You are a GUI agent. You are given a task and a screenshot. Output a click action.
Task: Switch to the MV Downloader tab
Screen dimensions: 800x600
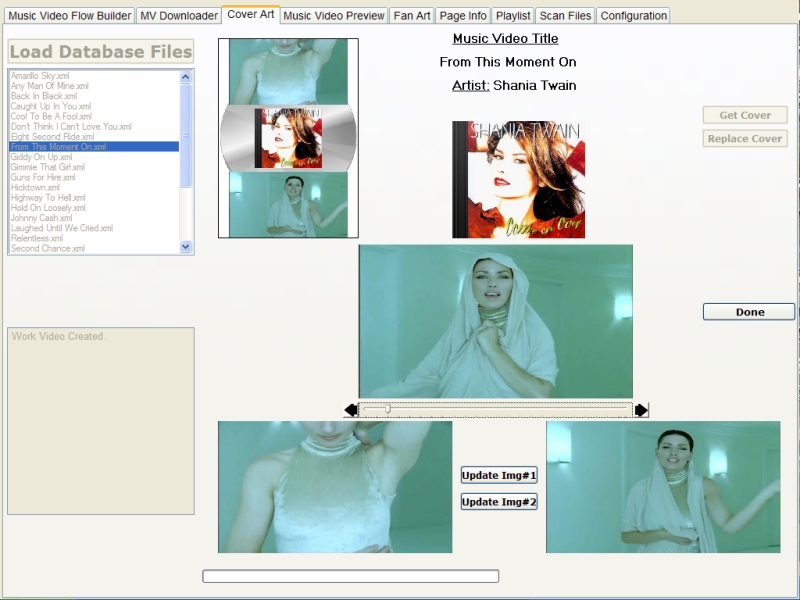click(178, 16)
